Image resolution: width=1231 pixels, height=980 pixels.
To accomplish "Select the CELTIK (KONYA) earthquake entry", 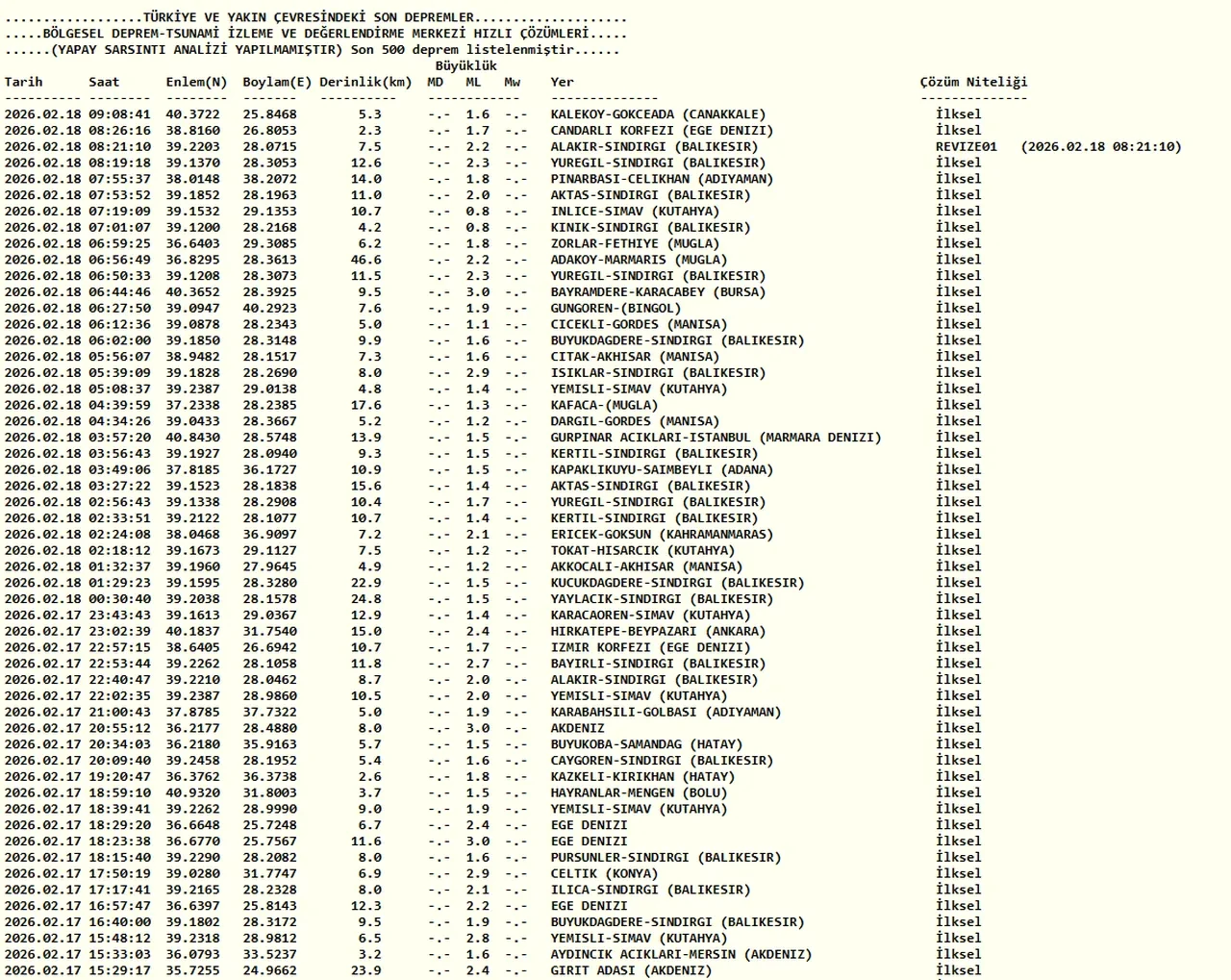I will point(604,873).
